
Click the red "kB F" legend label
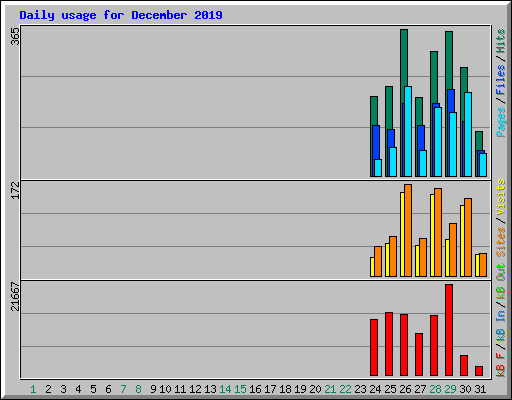pos(501,365)
